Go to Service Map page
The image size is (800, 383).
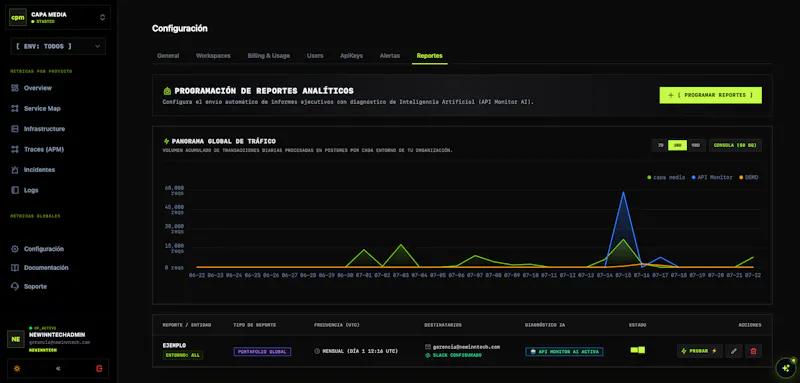[42, 109]
